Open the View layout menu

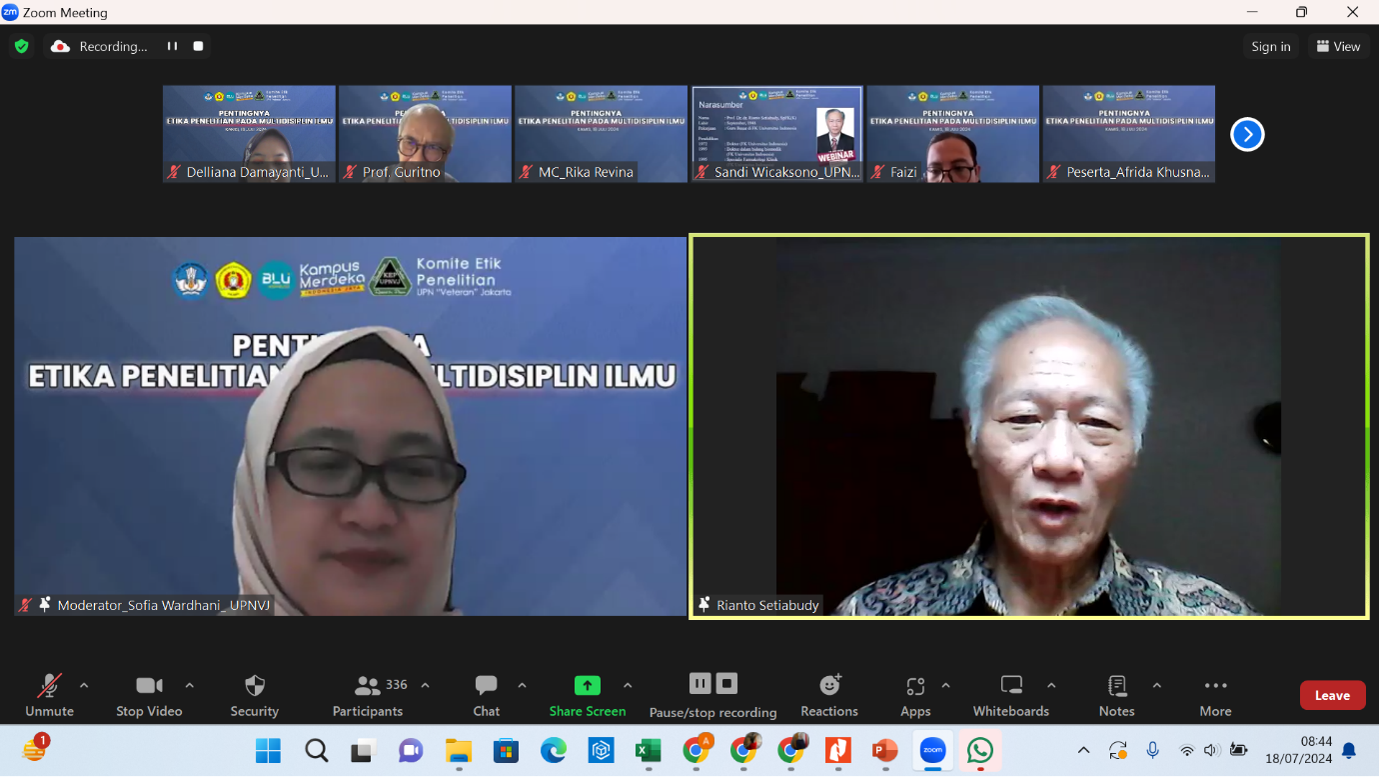pyautogui.click(x=1338, y=46)
